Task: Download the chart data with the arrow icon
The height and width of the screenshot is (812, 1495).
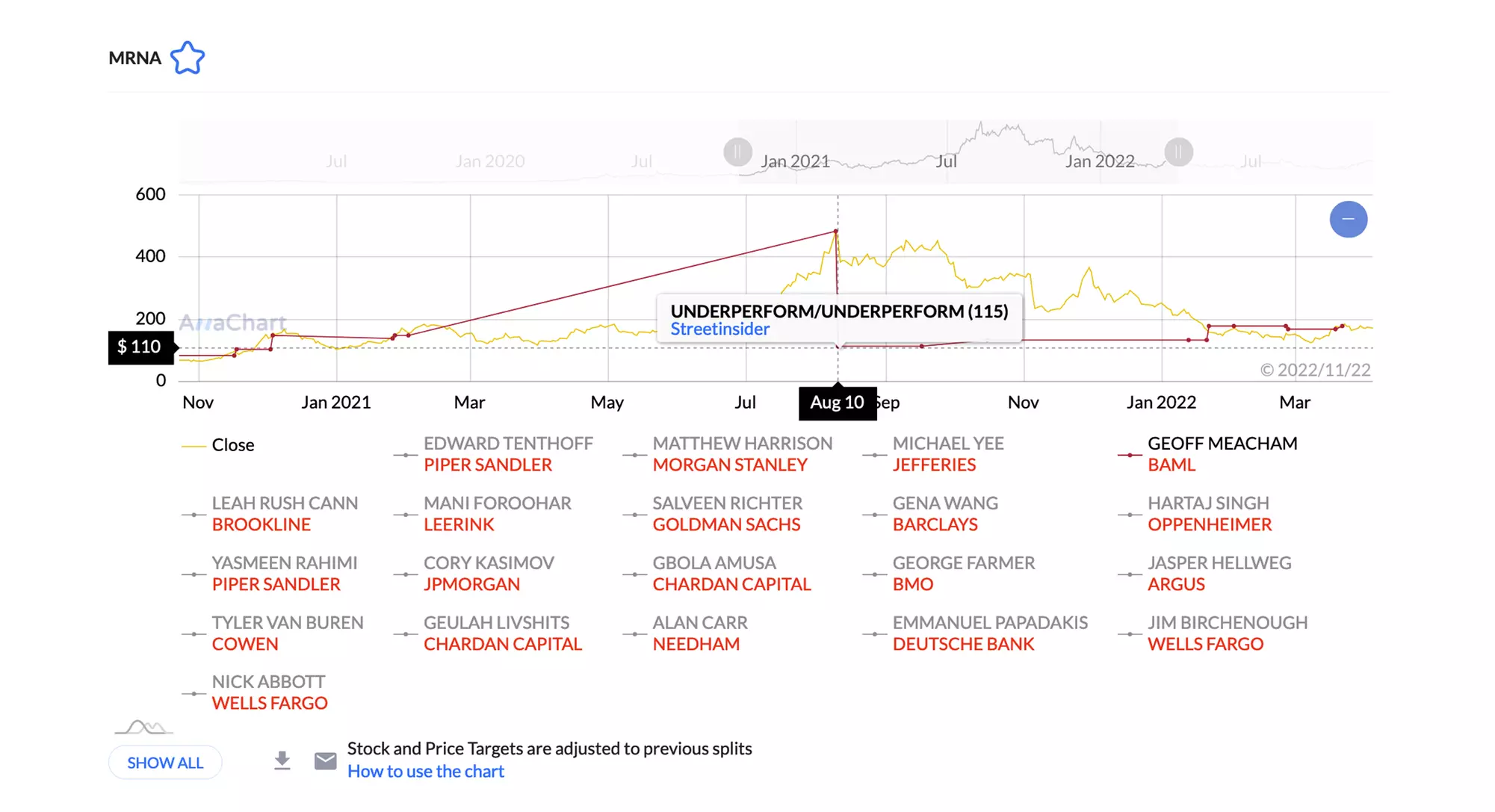Action: coord(282,760)
